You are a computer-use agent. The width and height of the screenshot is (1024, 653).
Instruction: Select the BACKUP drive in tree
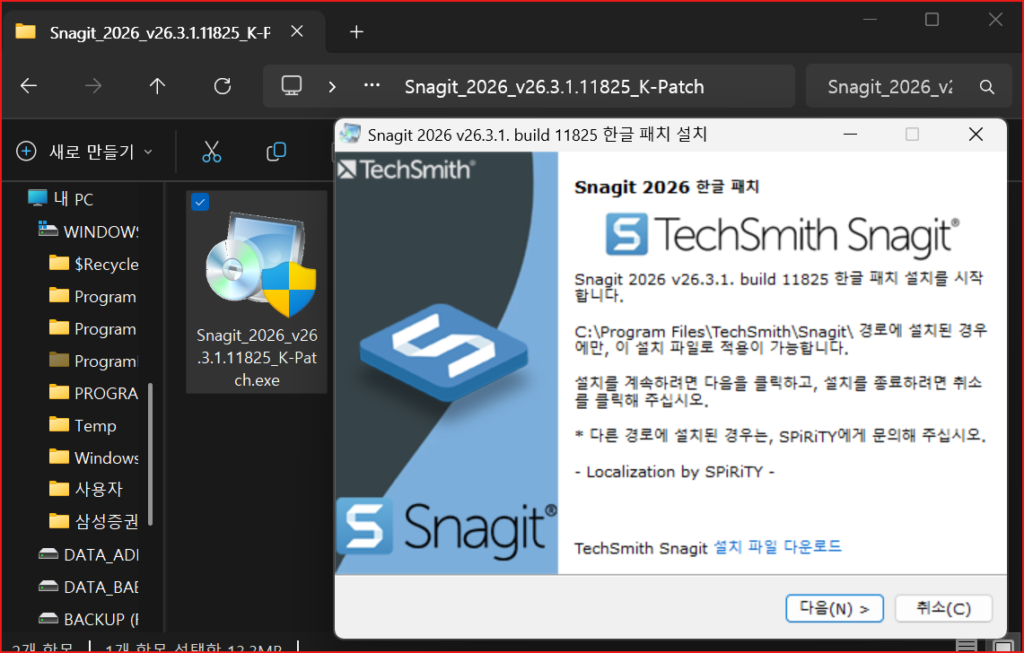(x=89, y=619)
